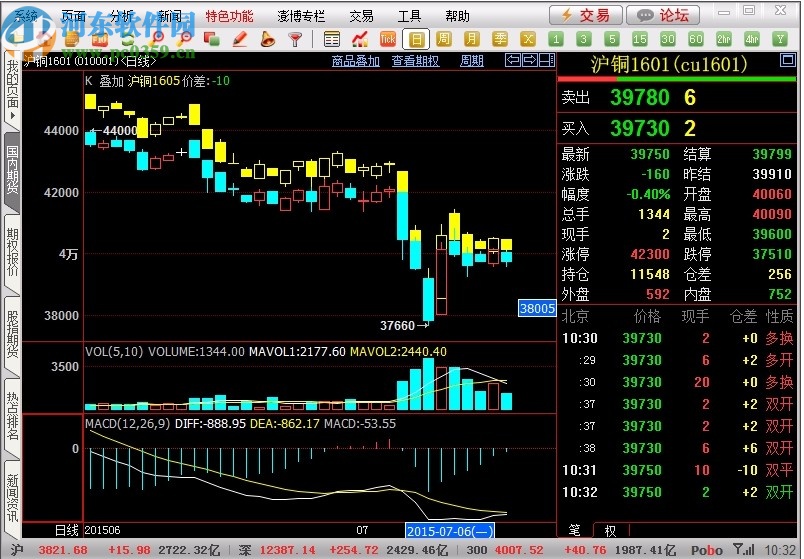Click the 论坛 forum button
This screenshot has width=804, height=559.
pos(663,15)
